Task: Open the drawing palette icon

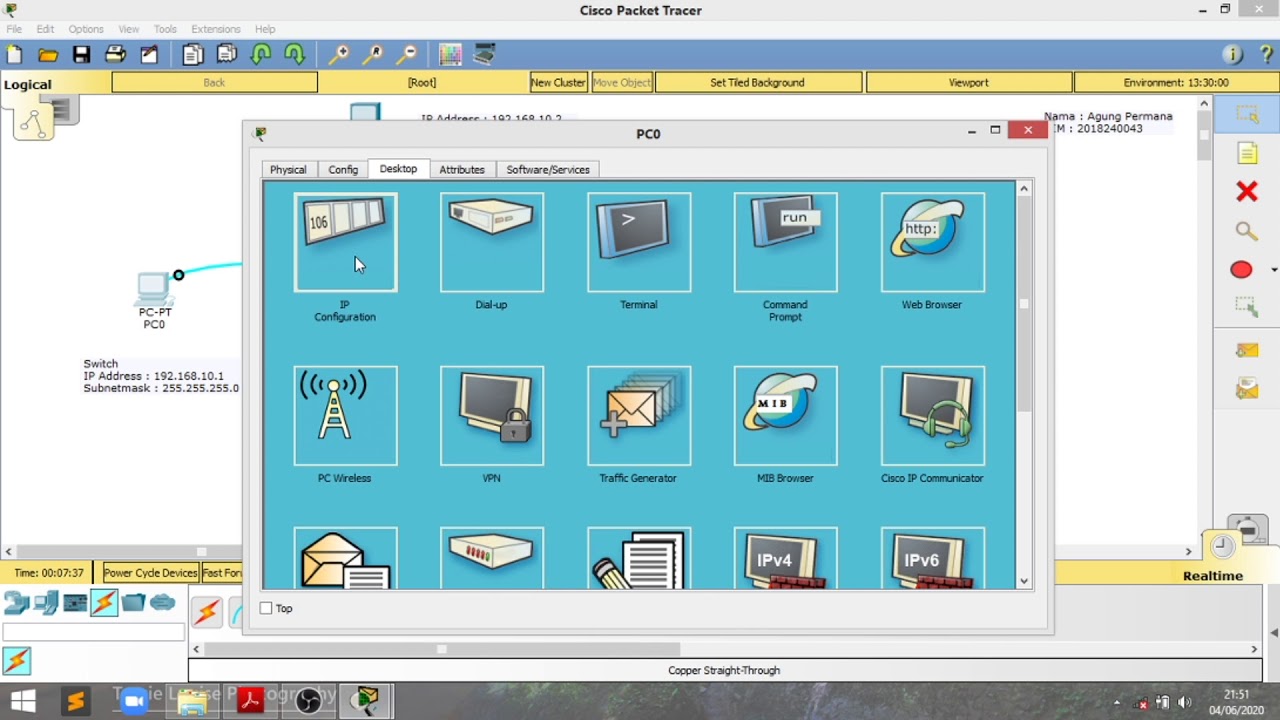Action: pyautogui.click(x=450, y=54)
